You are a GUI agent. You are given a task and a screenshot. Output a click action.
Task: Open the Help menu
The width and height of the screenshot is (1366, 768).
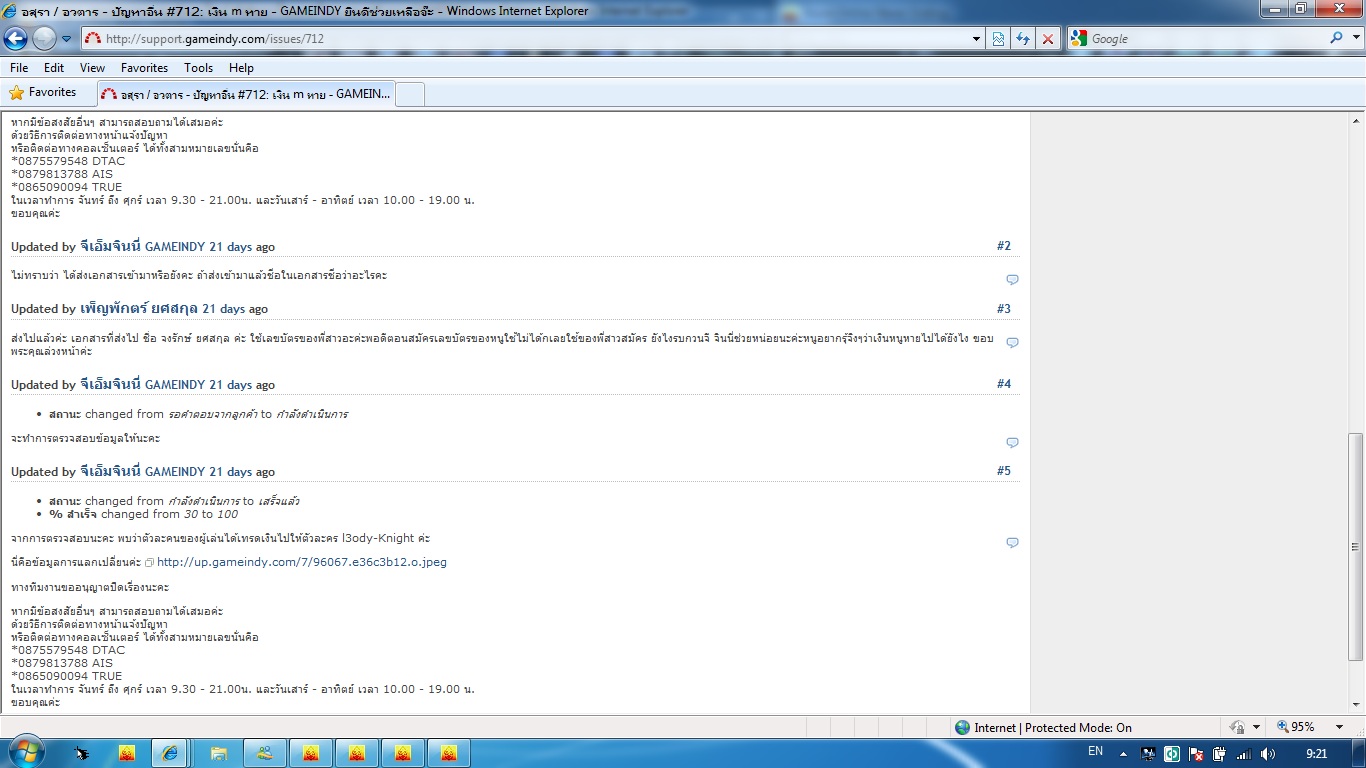point(241,68)
